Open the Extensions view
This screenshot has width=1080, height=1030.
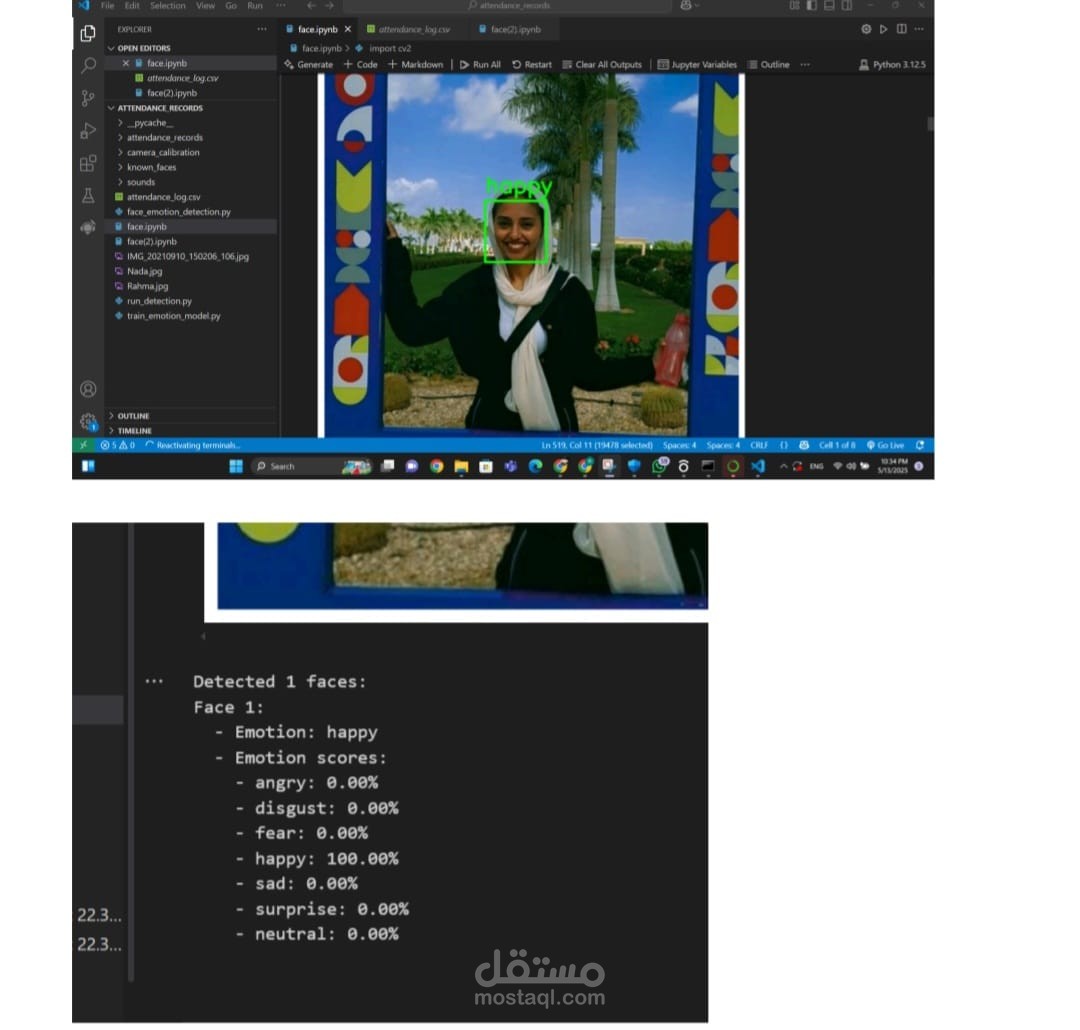pos(88,164)
